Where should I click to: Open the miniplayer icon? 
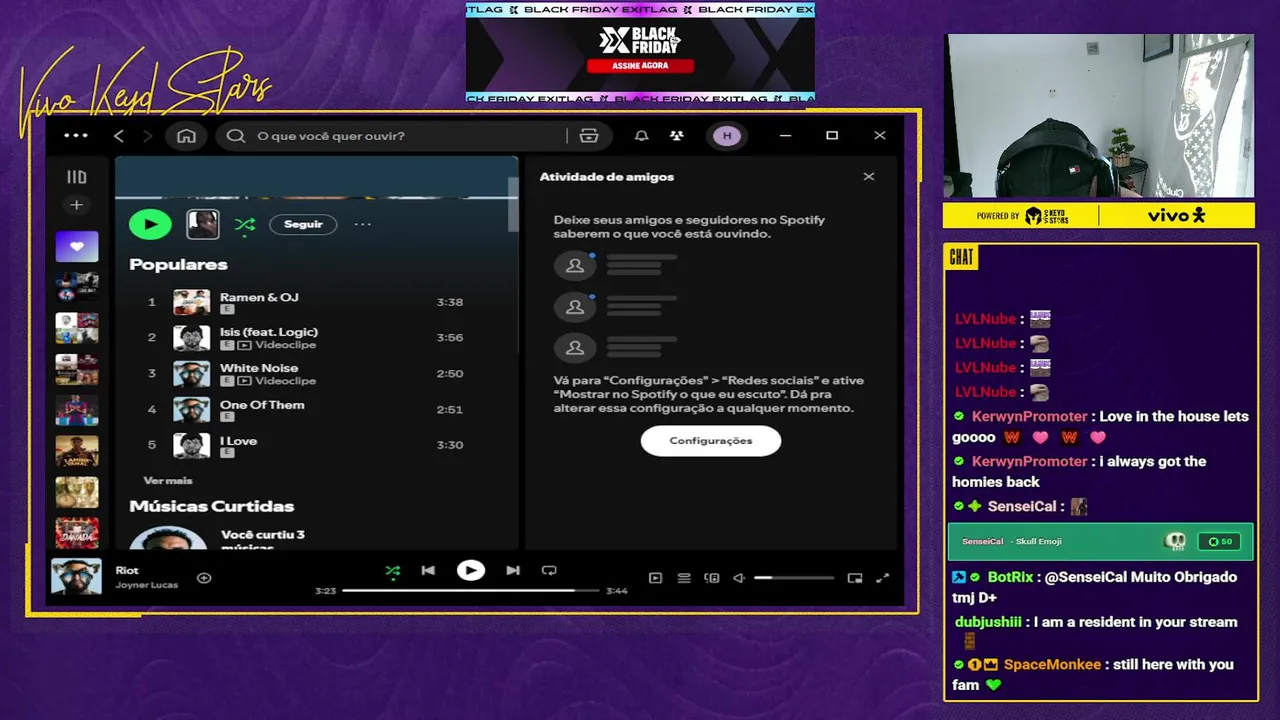855,578
